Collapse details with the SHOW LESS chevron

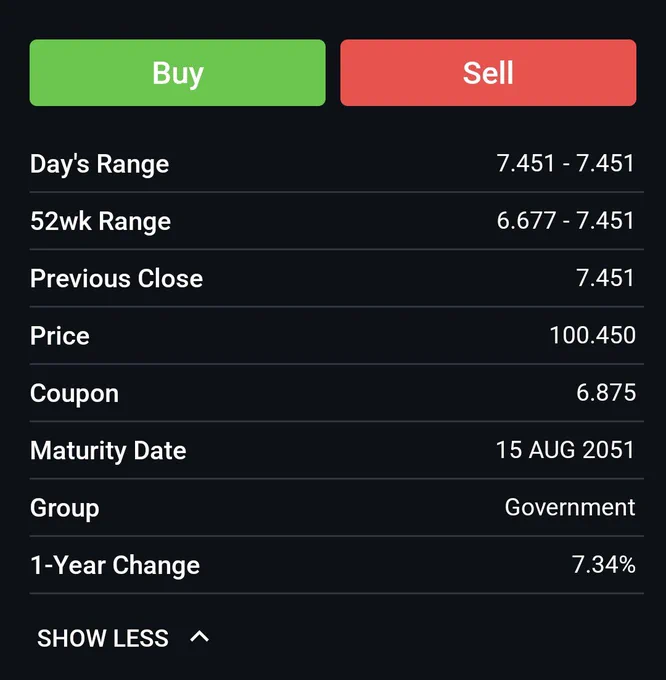(x=199, y=637)
